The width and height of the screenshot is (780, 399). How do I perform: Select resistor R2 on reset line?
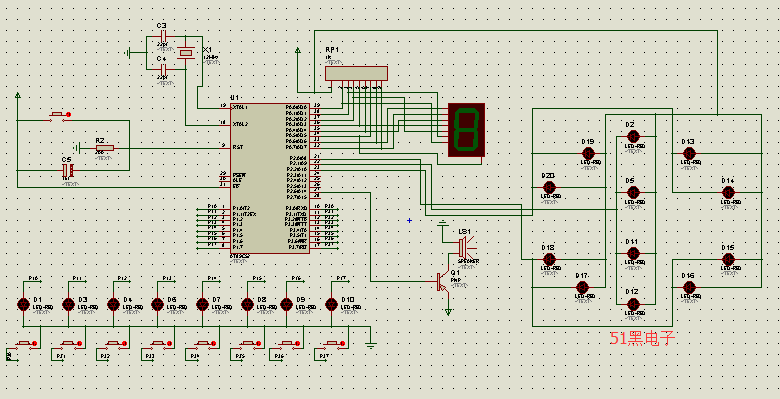[104, 148]
